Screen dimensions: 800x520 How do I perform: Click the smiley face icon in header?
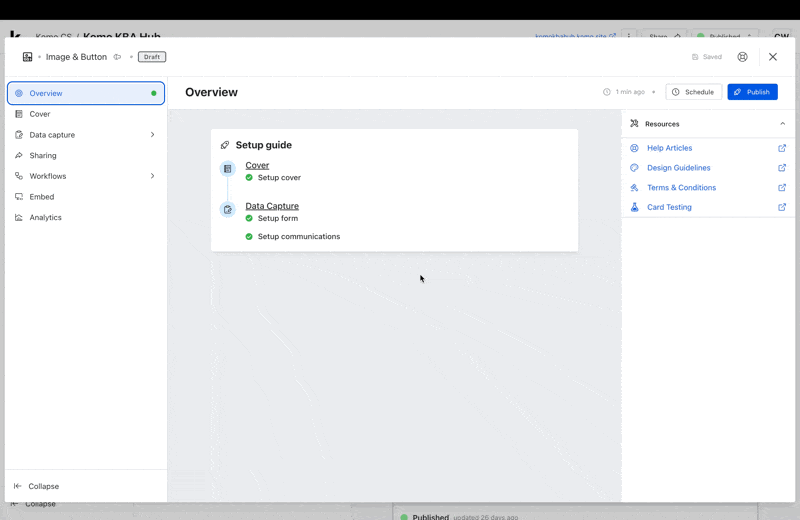coord(742,57)
